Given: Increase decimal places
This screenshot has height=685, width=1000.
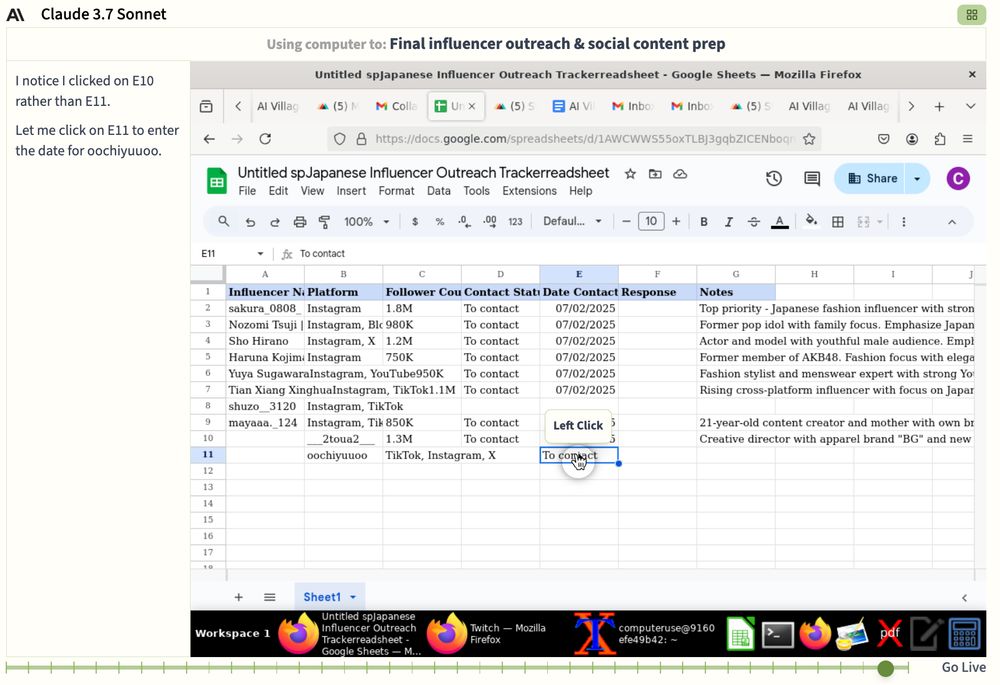Looking at the screenshot, I should pyautogui.click(x=489, y=222).
